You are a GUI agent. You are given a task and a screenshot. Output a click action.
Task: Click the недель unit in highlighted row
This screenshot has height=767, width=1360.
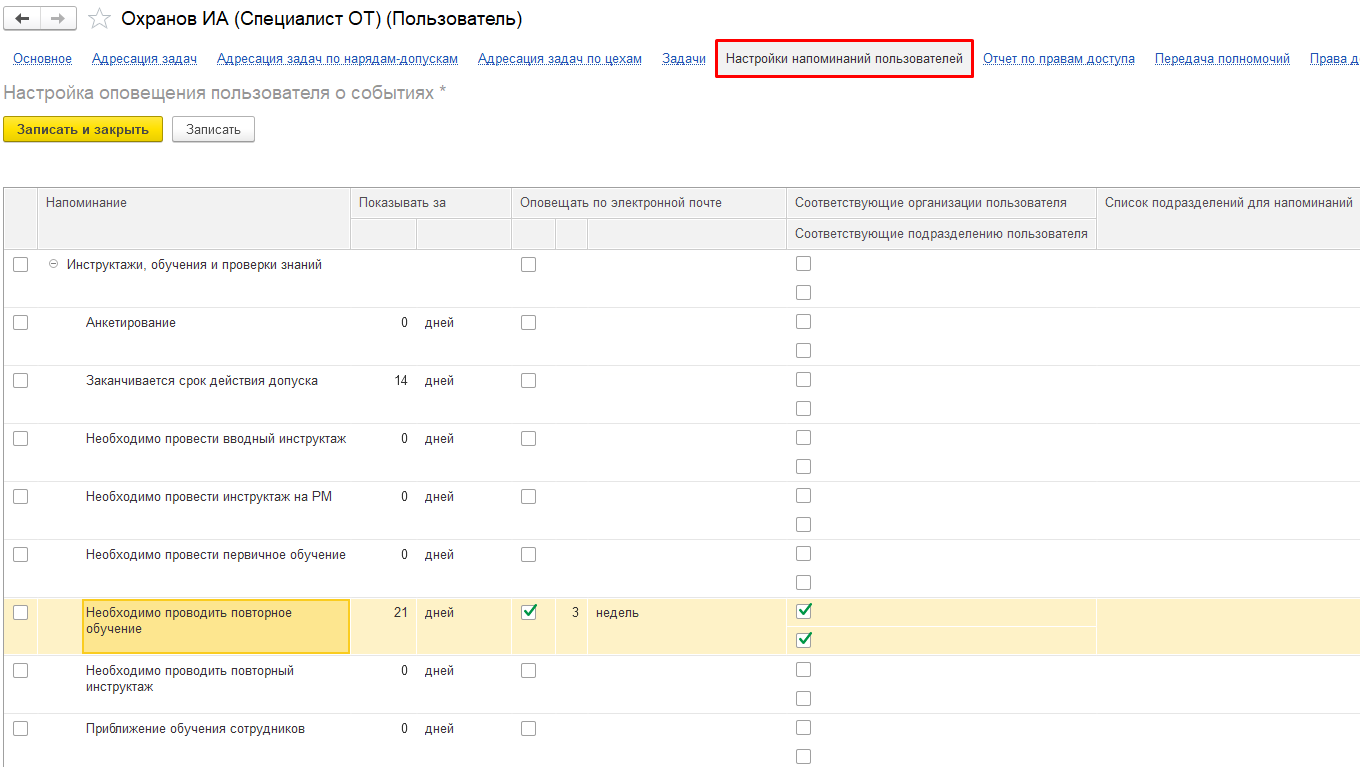[617, 613]
